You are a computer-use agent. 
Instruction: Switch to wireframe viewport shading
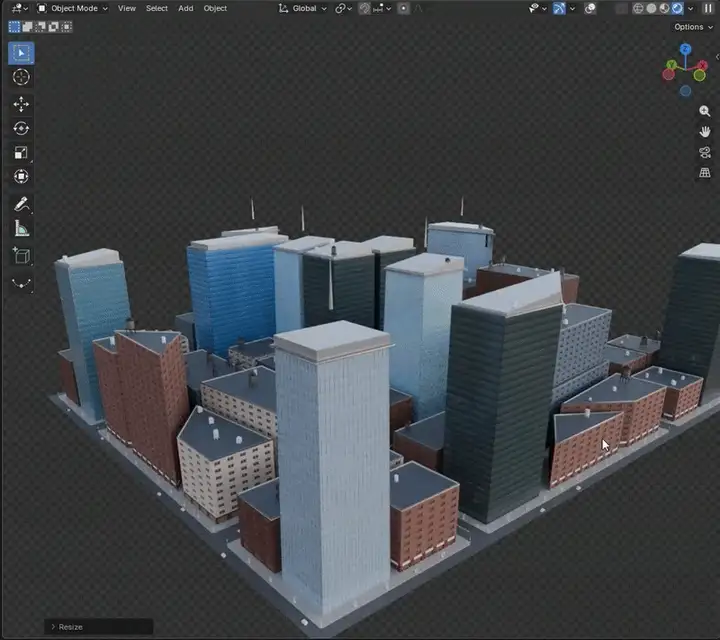pos(638,8)
